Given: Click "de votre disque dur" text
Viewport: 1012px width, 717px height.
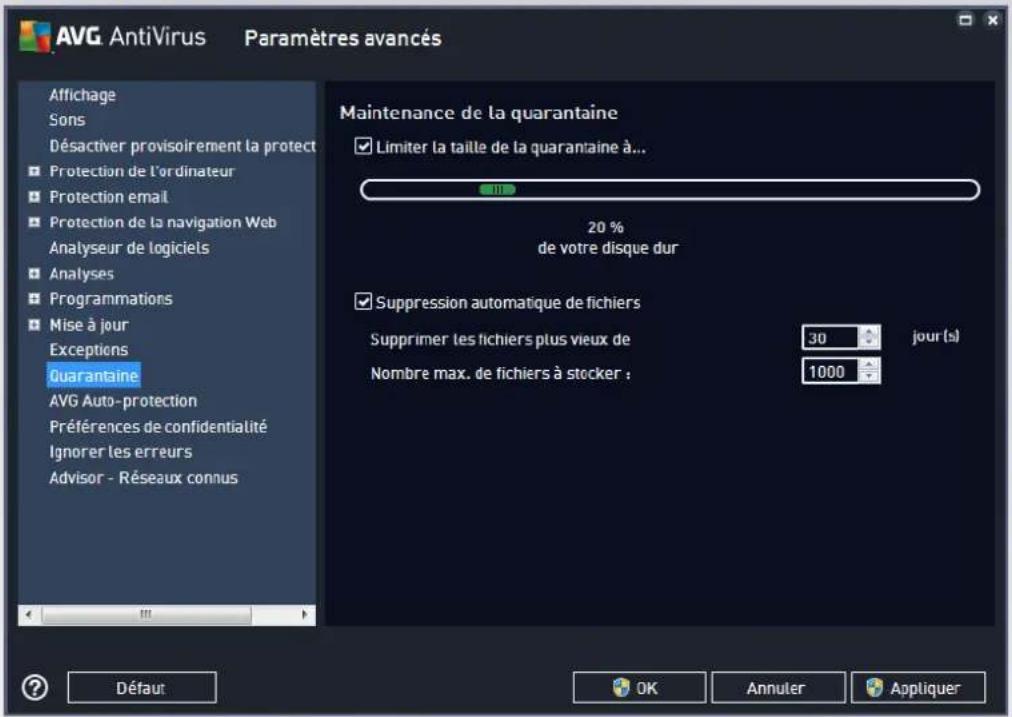Looking at the screenshot, I should [x=608, y=248].
